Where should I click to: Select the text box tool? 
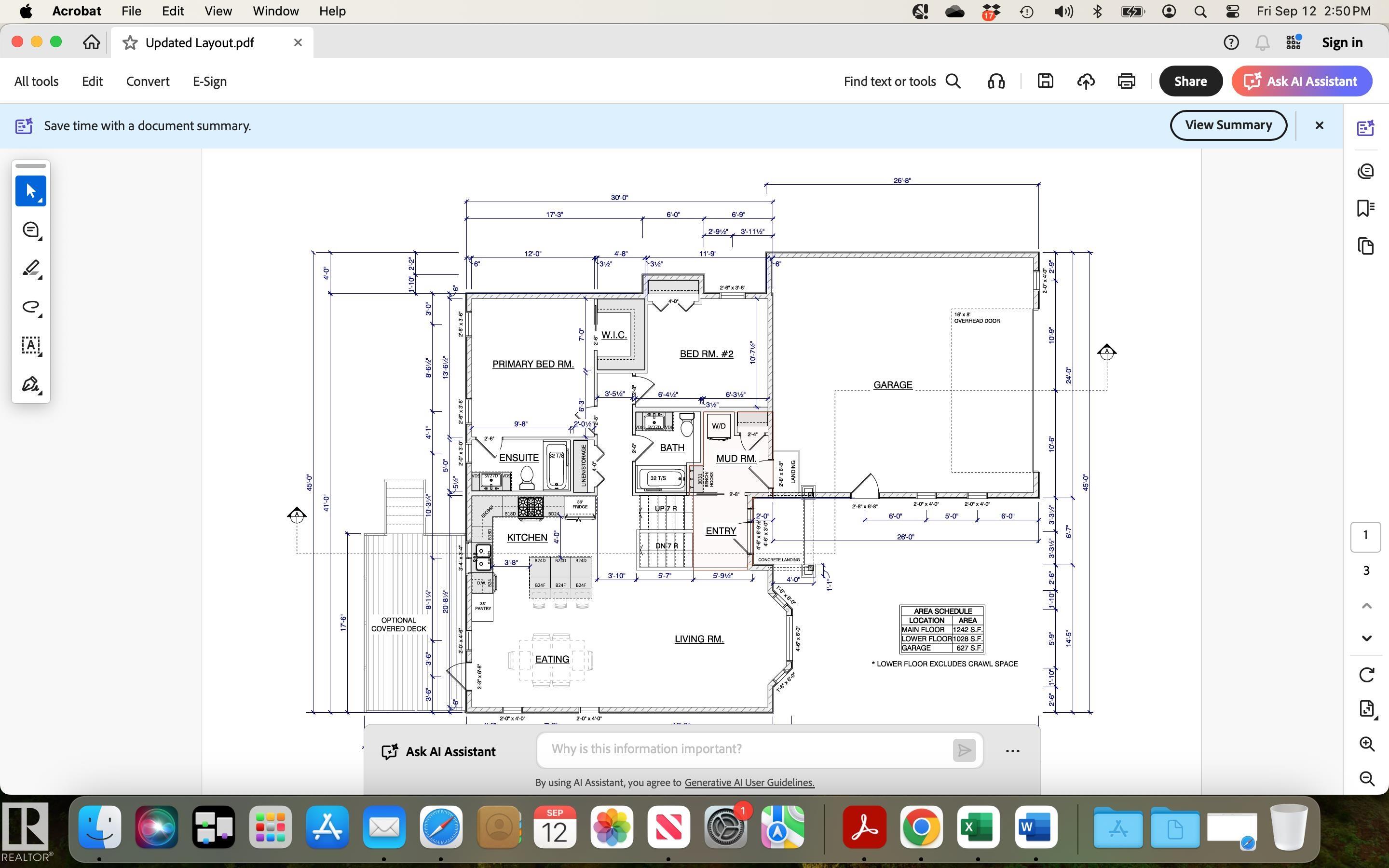point(30,346)
